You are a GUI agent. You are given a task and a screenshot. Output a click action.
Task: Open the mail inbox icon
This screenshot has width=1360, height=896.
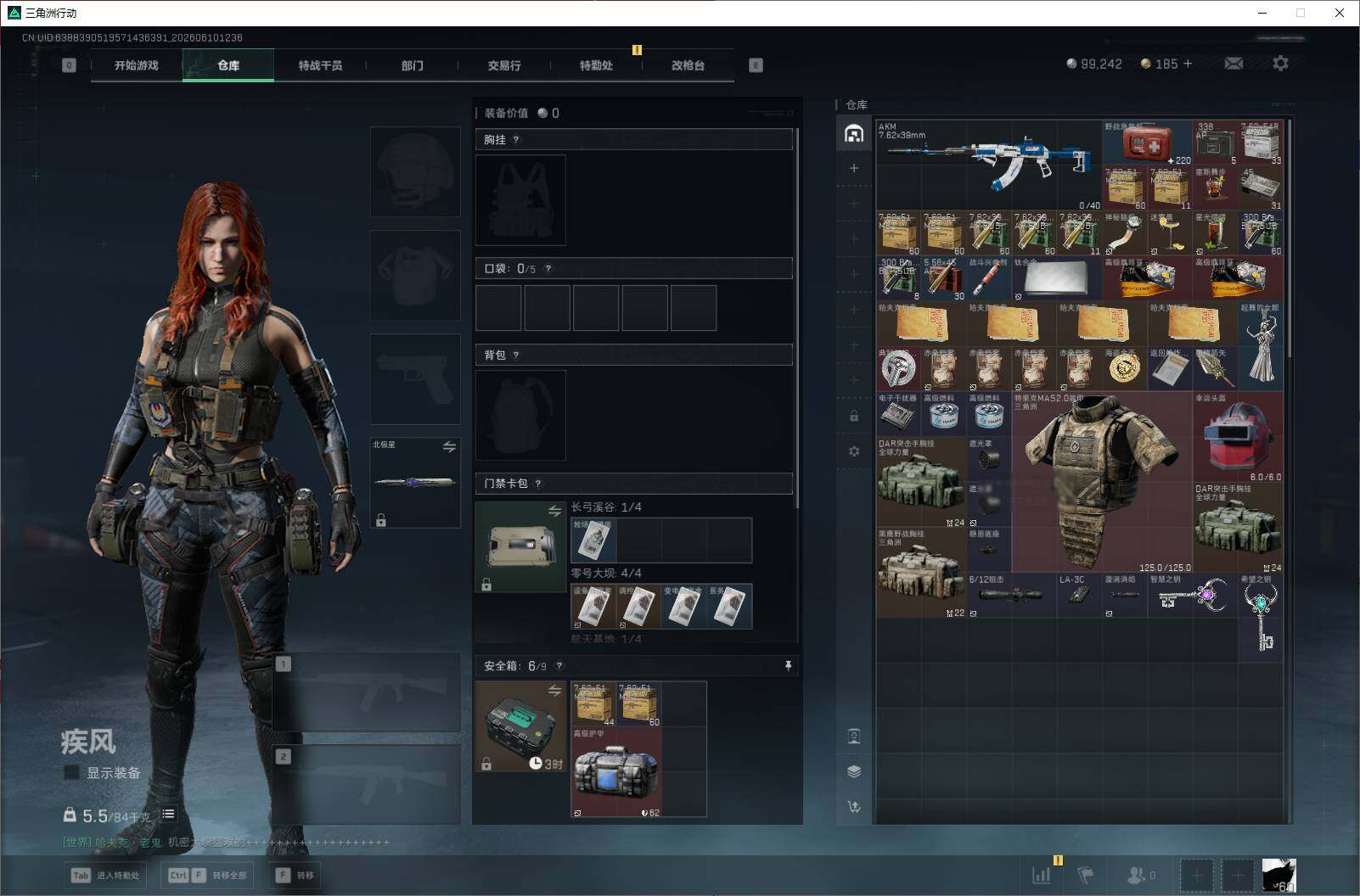click(x=1234, y=64)
